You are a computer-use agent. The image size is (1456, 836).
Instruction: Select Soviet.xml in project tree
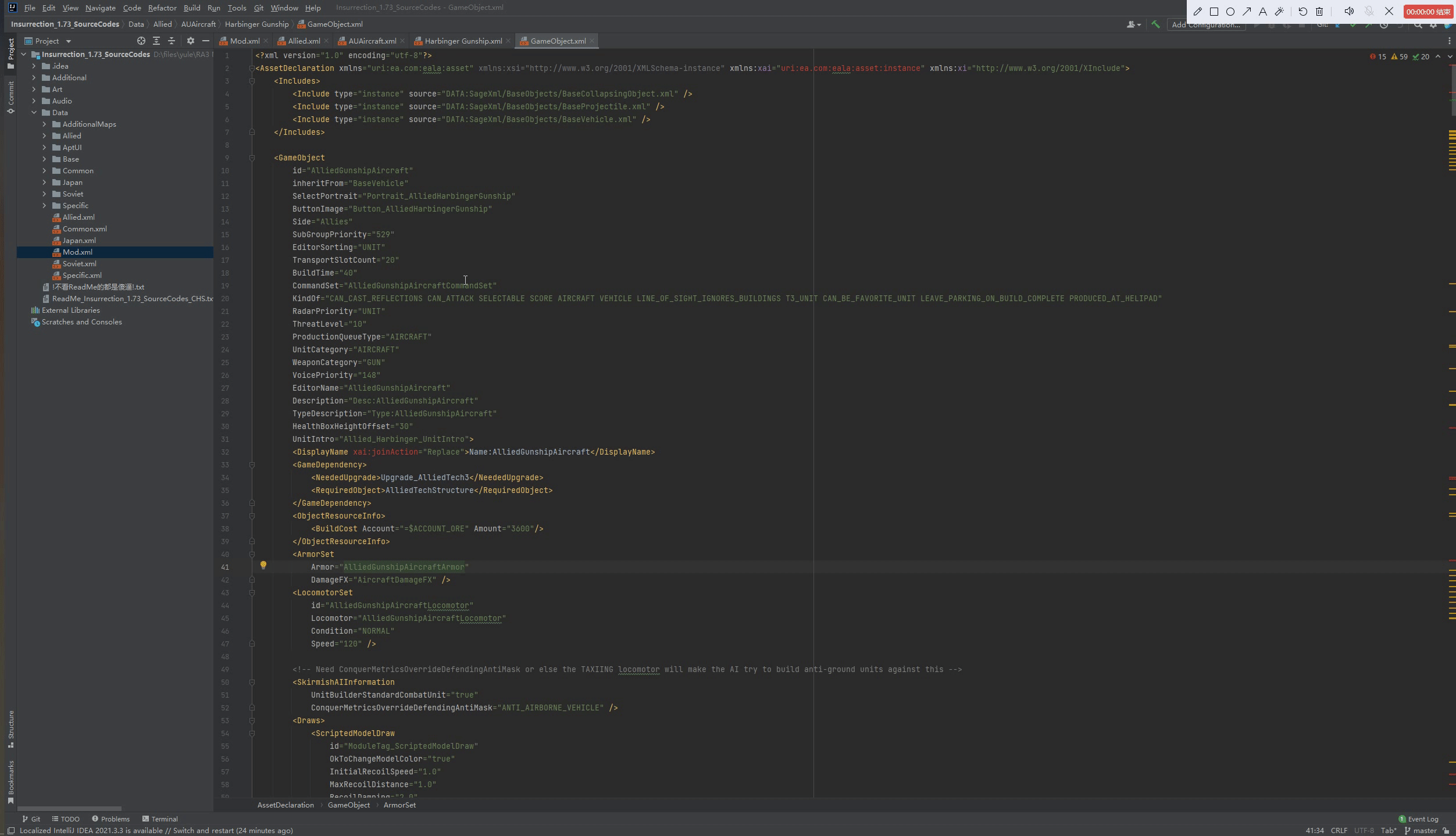point(79,263)
